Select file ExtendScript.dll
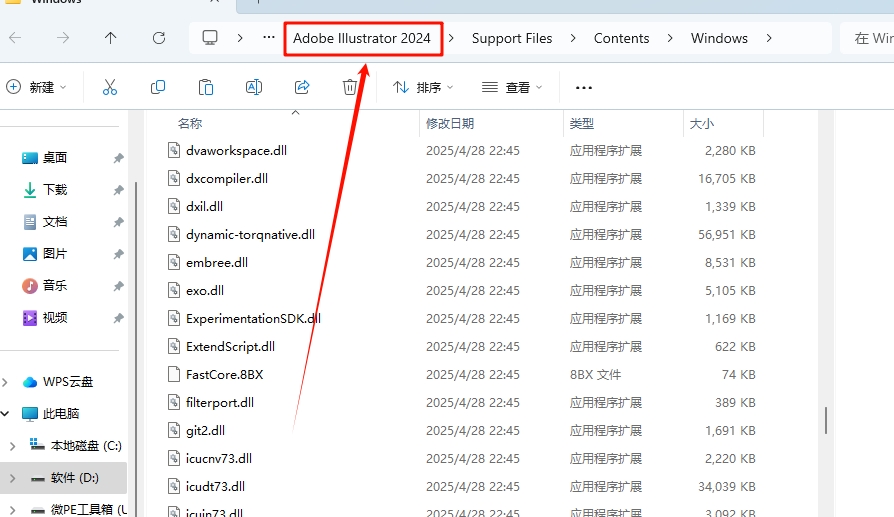Viewport: 894px width, 517px height. coord(230,347)
